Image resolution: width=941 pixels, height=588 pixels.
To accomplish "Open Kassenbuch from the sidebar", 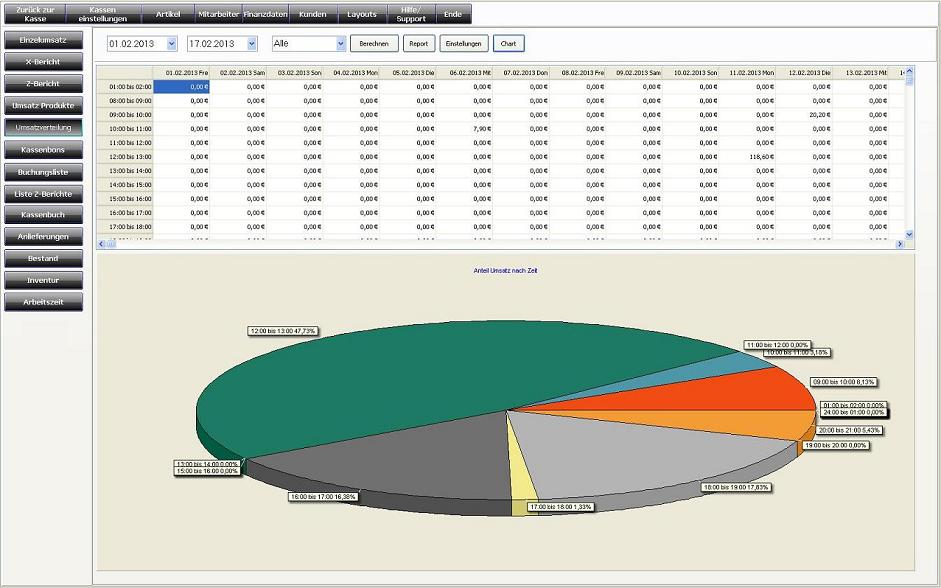I will (x=43, y=215).
